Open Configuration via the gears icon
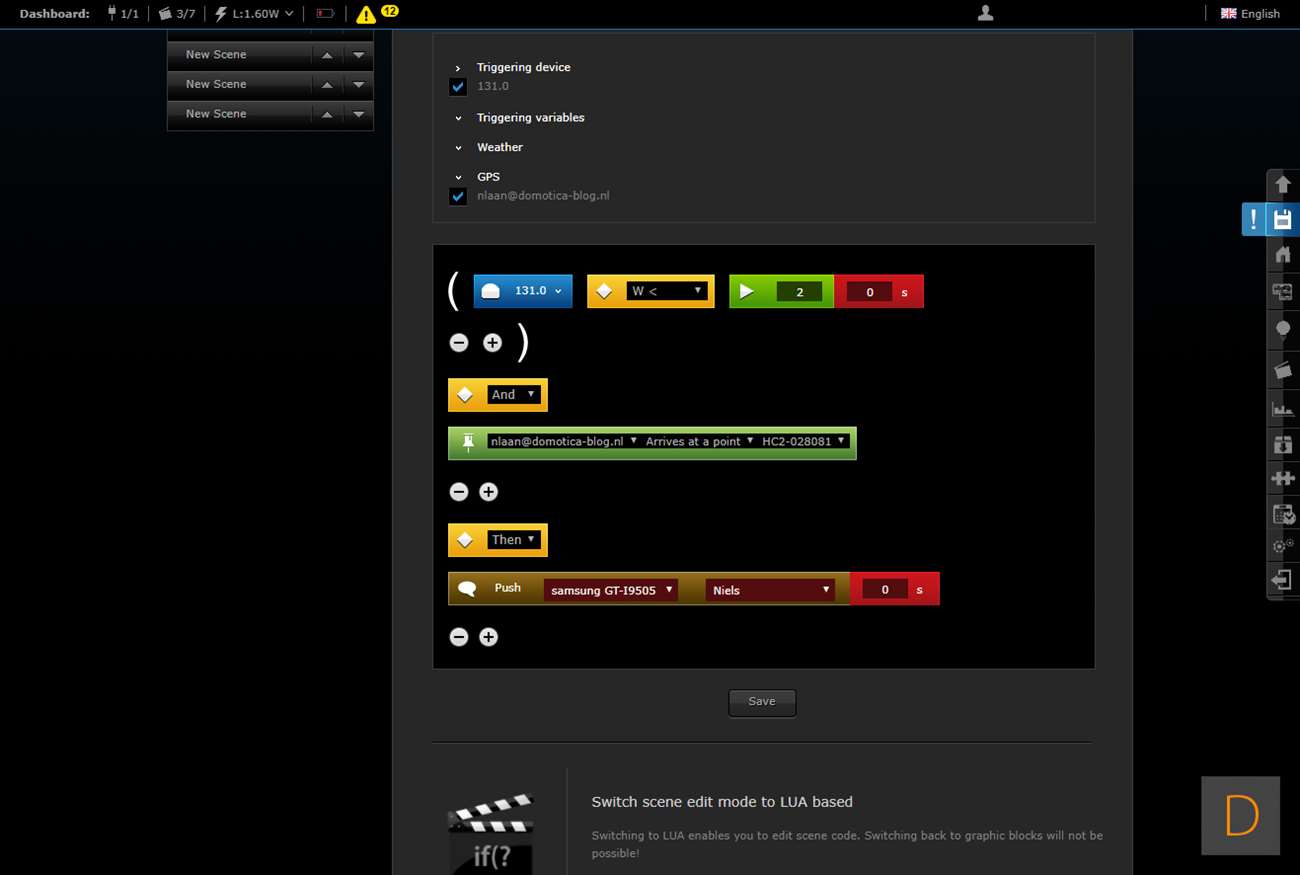The height and width of the screenshot is (875, 1300). pos(1283,546)
